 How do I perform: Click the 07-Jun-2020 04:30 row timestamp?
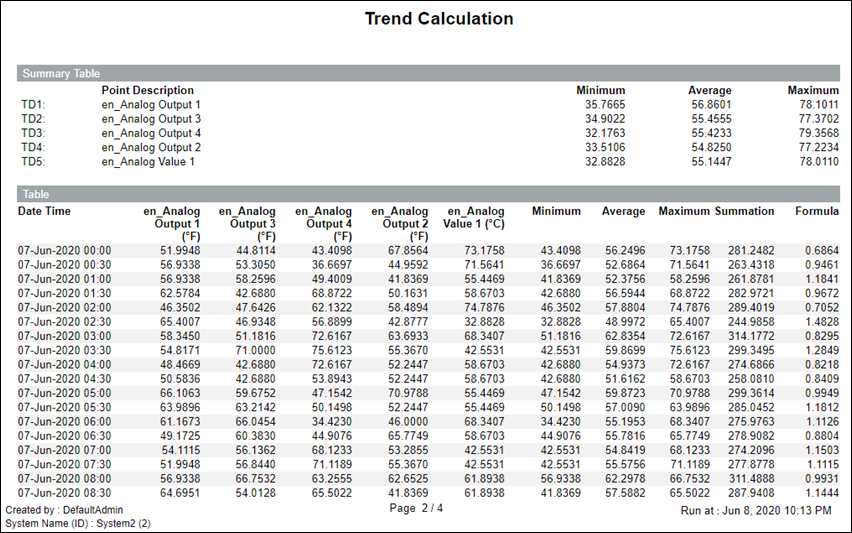[64, 380]
